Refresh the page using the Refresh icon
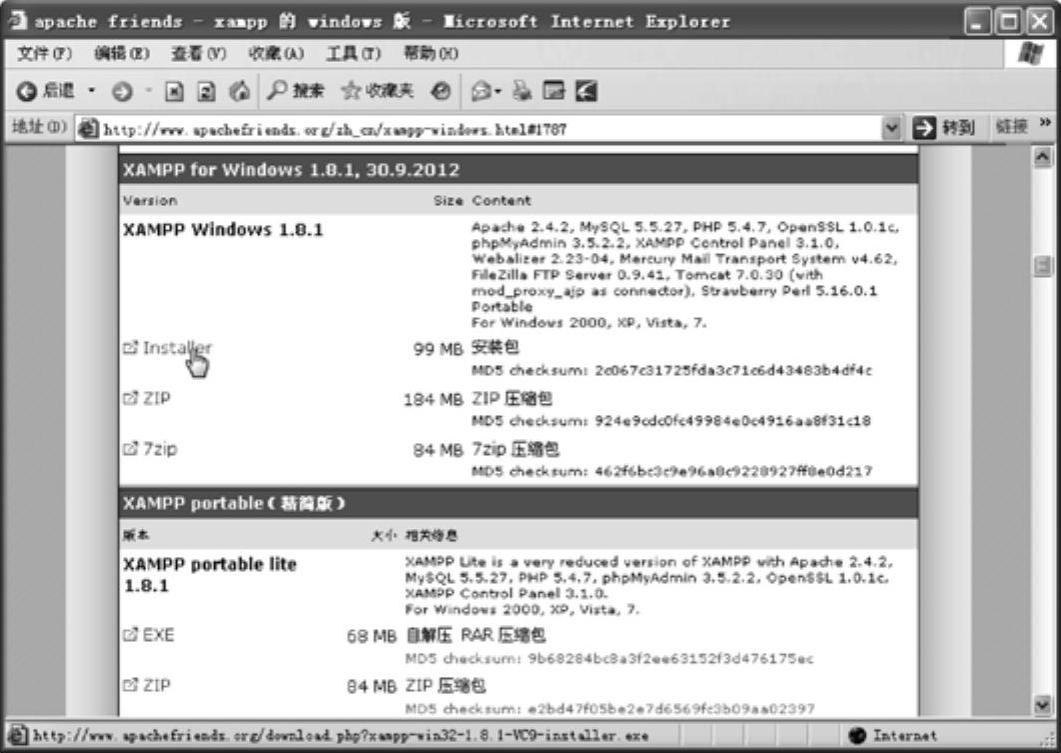The width and height of the screenshot is (1061, 753). (206, 91)
